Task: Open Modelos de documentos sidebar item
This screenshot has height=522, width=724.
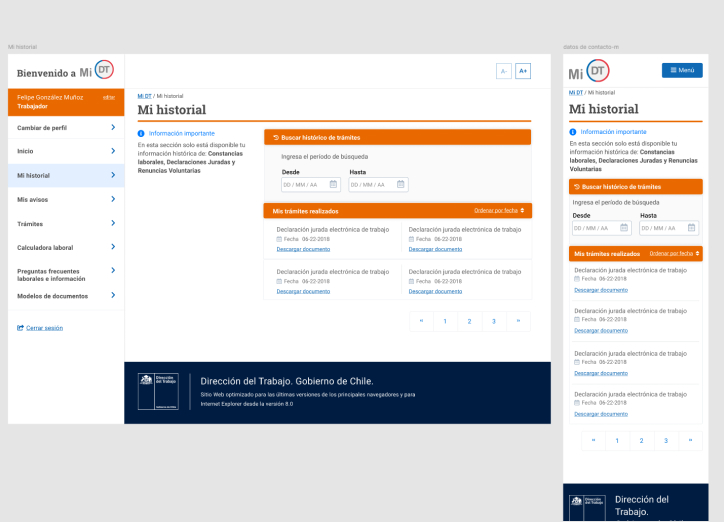Action: tap(113, 295)
